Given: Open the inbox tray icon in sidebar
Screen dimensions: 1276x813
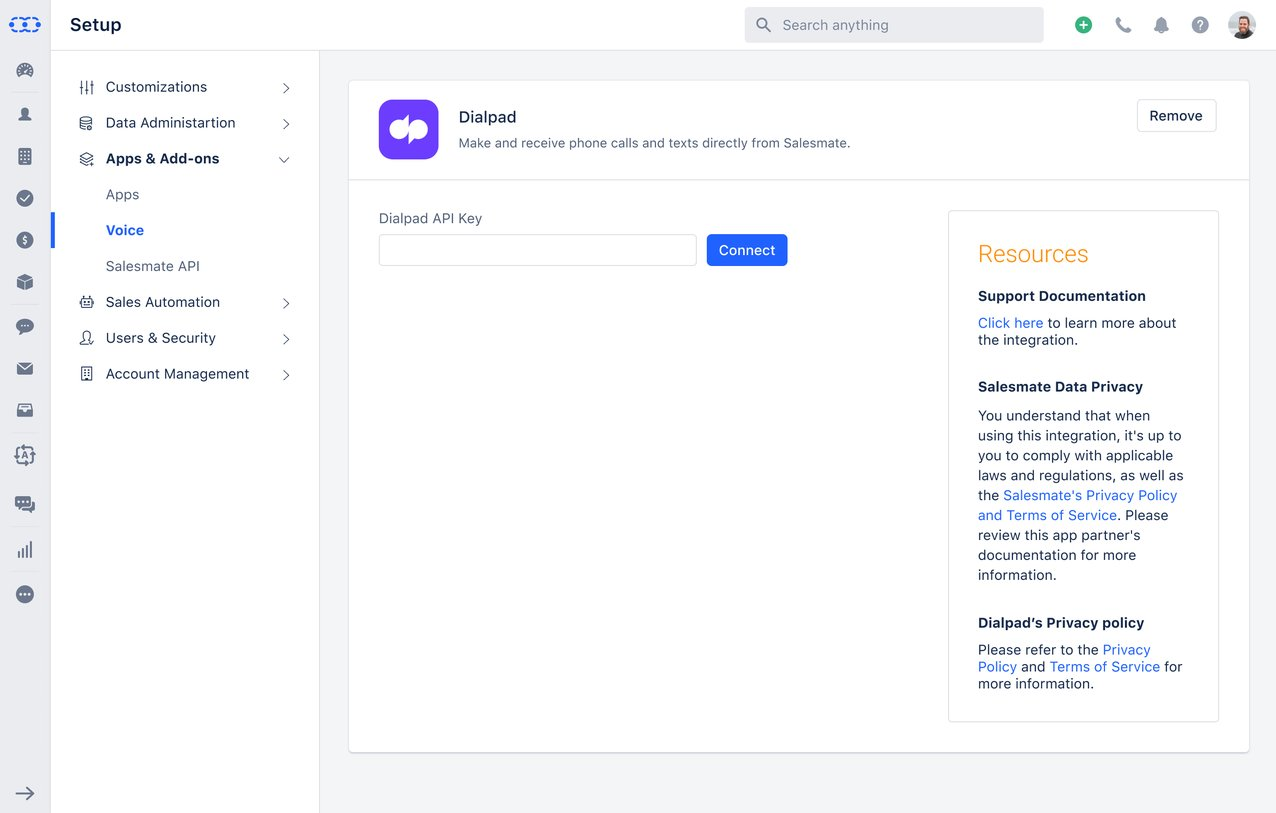Looking at the screenshot, I should (x=25, y=410).
